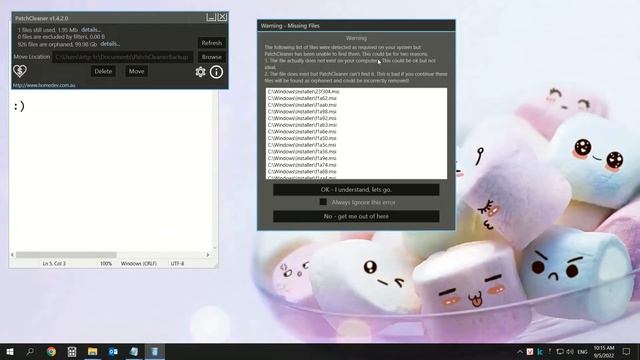Select file f1a50.msi in the list

coord(302,138)
